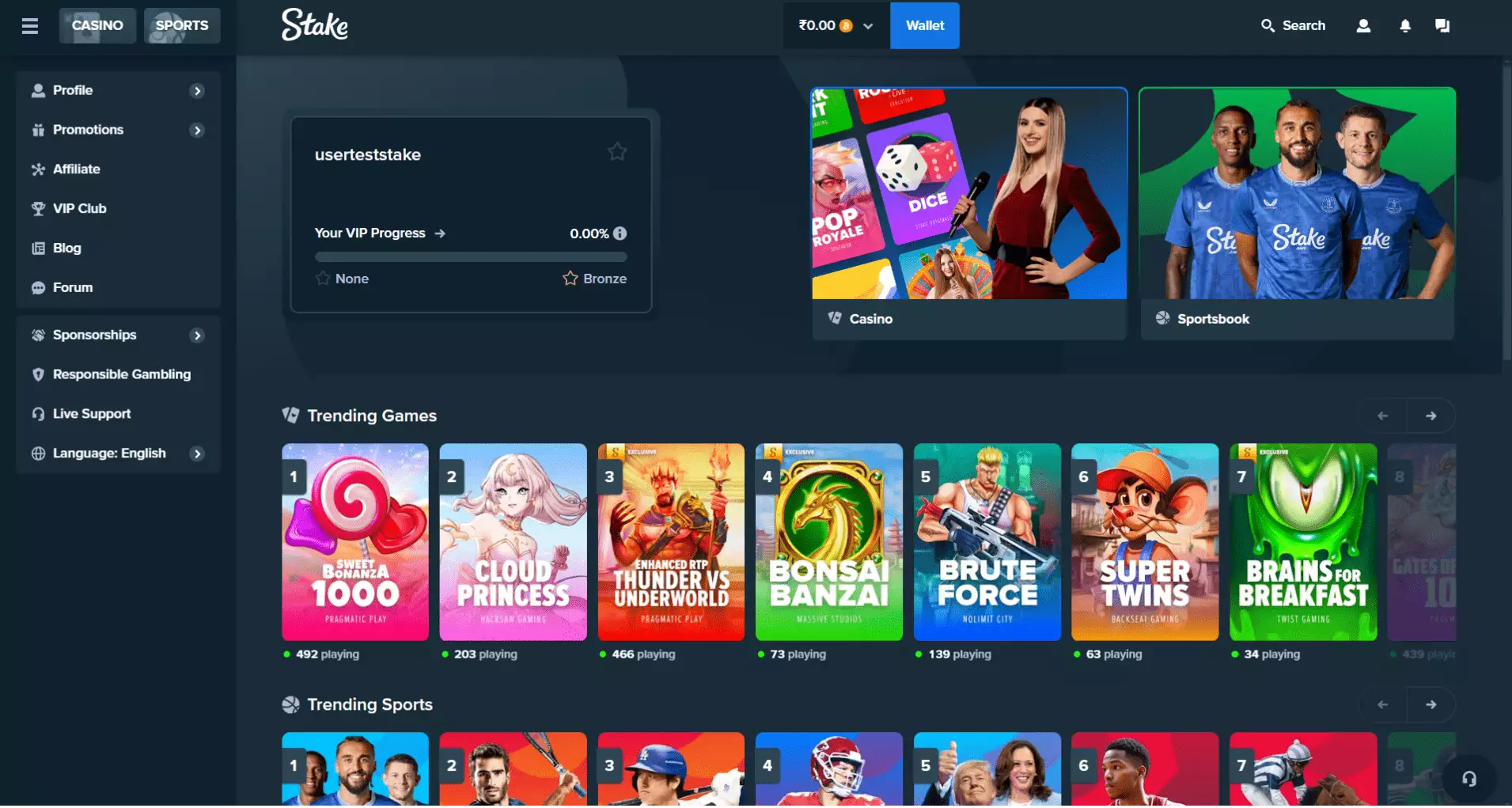Open the Your VIP Progress link

pos(380,233)
